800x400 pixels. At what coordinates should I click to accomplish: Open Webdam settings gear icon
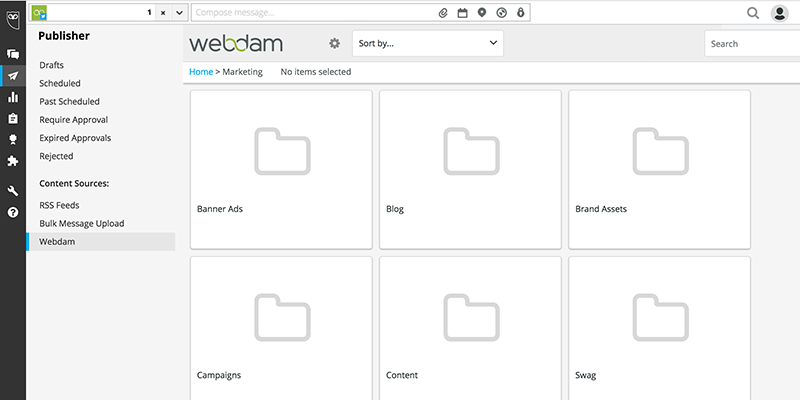click(x=334, y=43)
